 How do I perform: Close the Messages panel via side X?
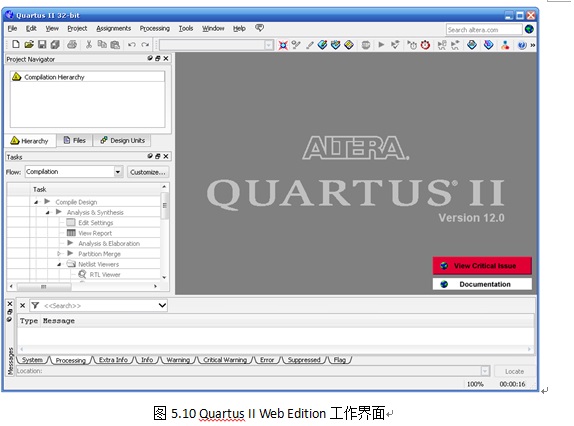click(x=10, y=304)
